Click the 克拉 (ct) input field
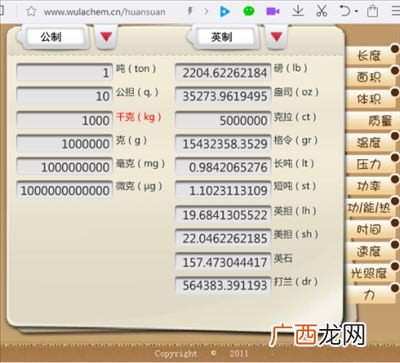The height and width of the screenshot is (363, 400). pyautogui.click(x=223, y=120)
